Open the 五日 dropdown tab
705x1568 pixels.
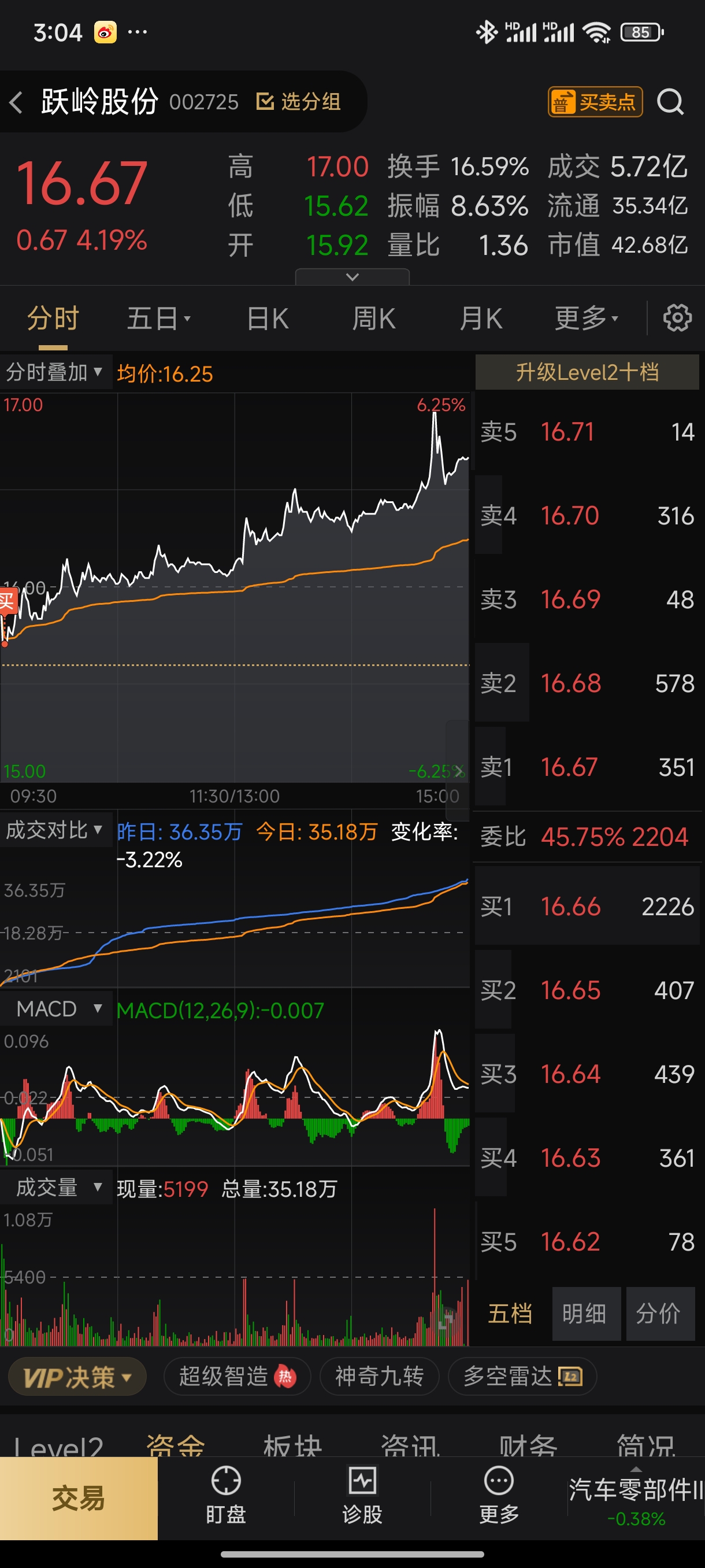(159, 319)
